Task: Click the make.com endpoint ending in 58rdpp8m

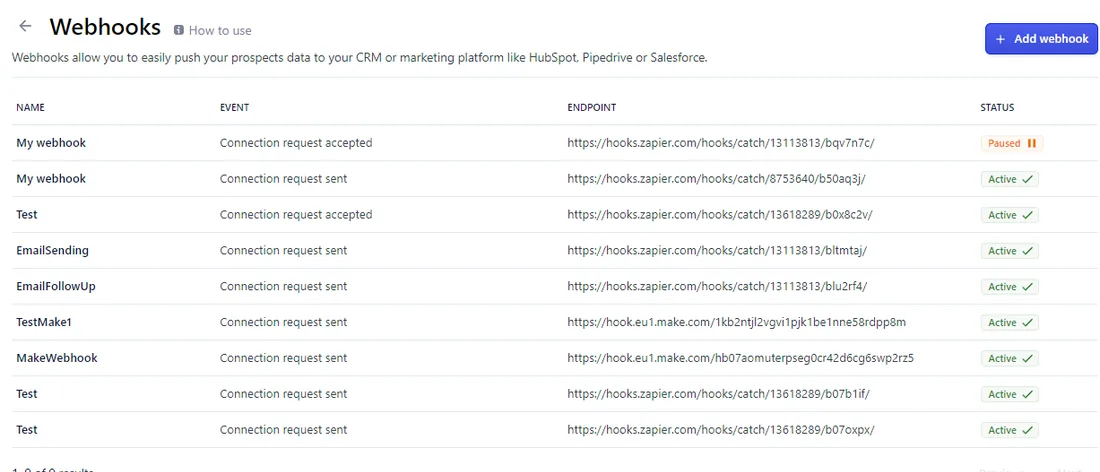Action: coord(737,322)
